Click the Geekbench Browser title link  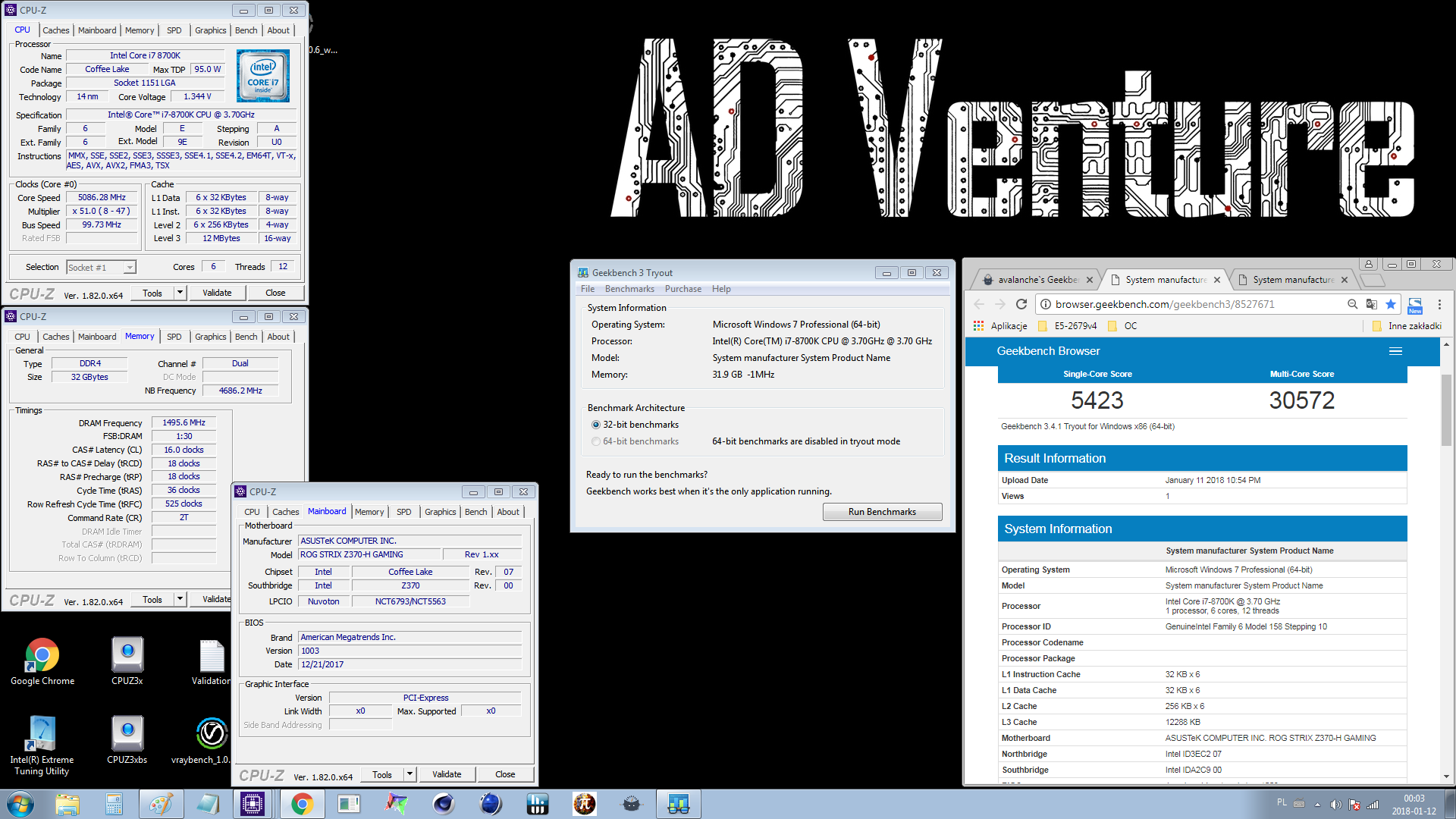click(x=1048, y=351)
